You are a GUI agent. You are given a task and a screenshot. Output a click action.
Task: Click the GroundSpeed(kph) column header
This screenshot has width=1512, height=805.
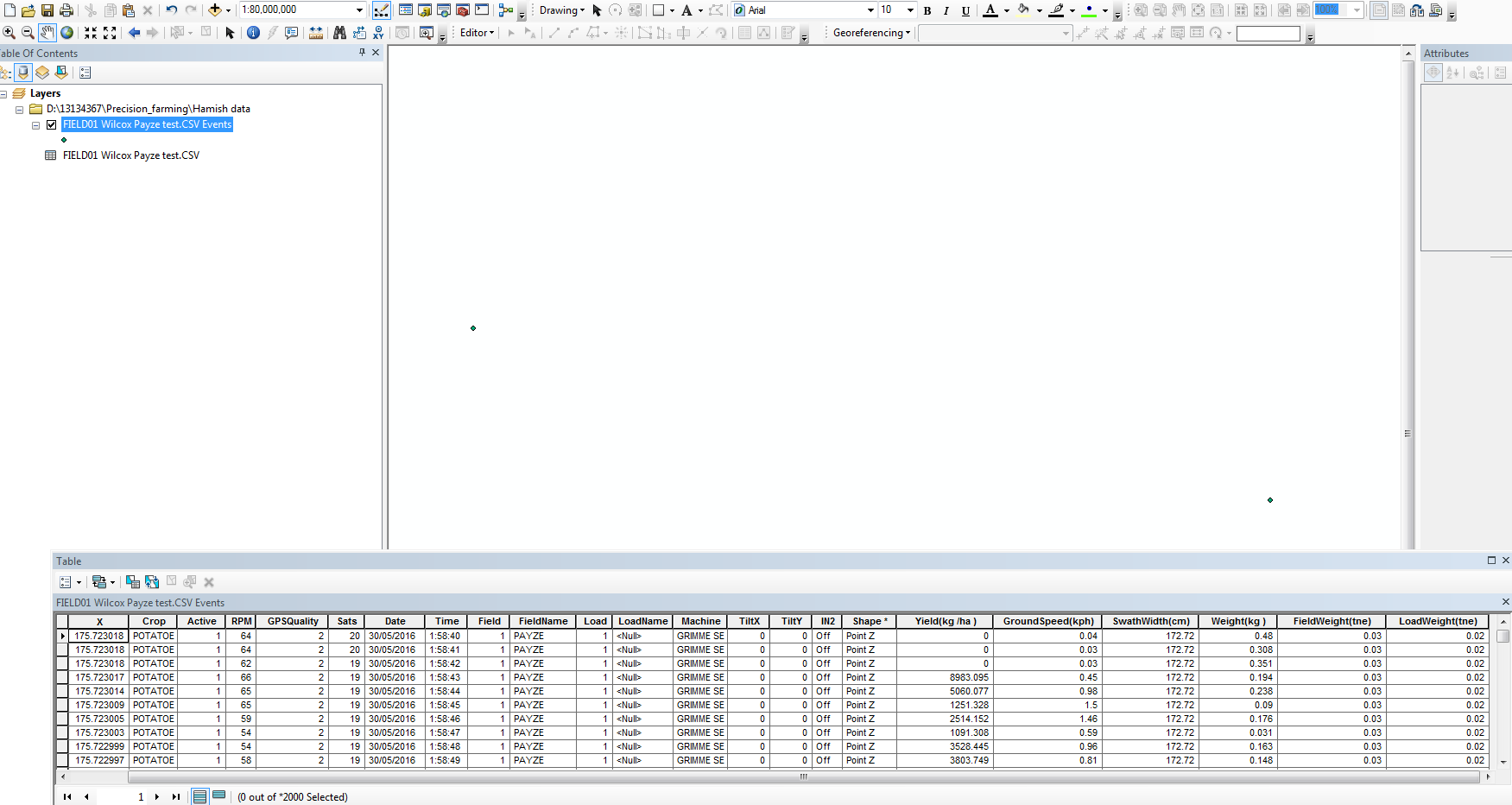point(1048,621)
